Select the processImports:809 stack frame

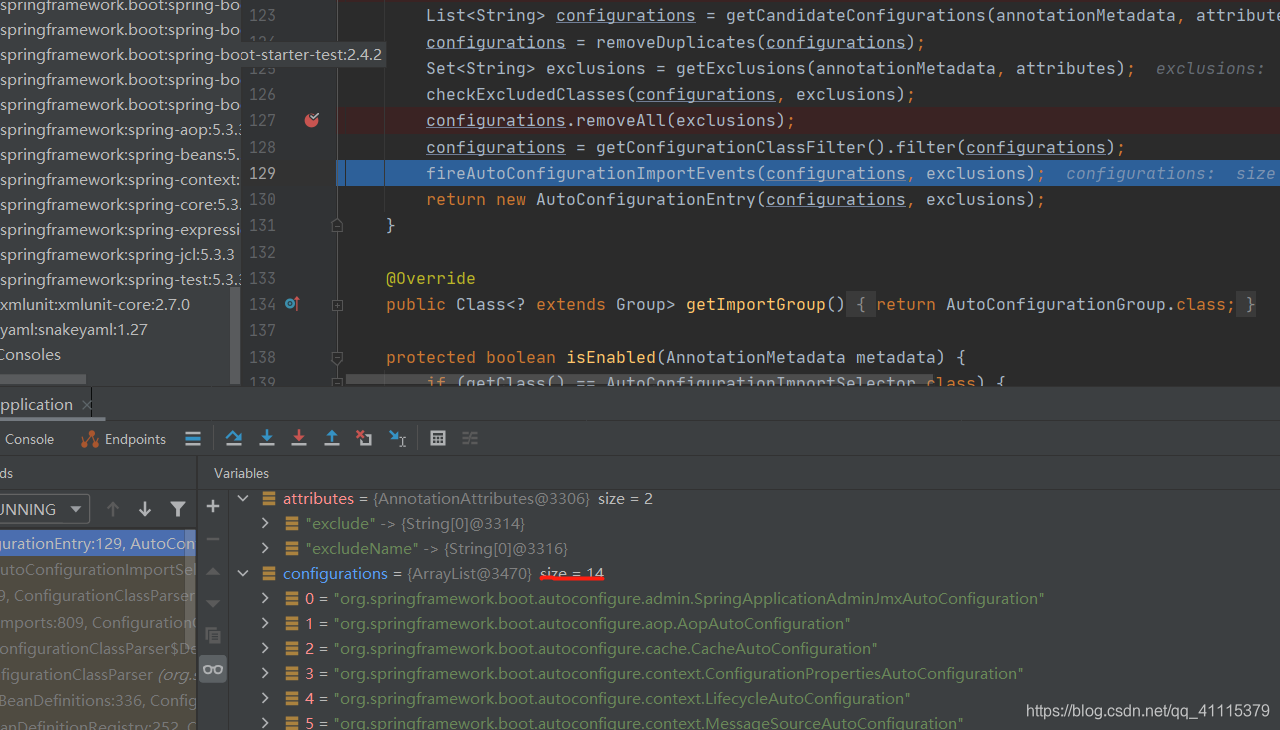(98, 621)
